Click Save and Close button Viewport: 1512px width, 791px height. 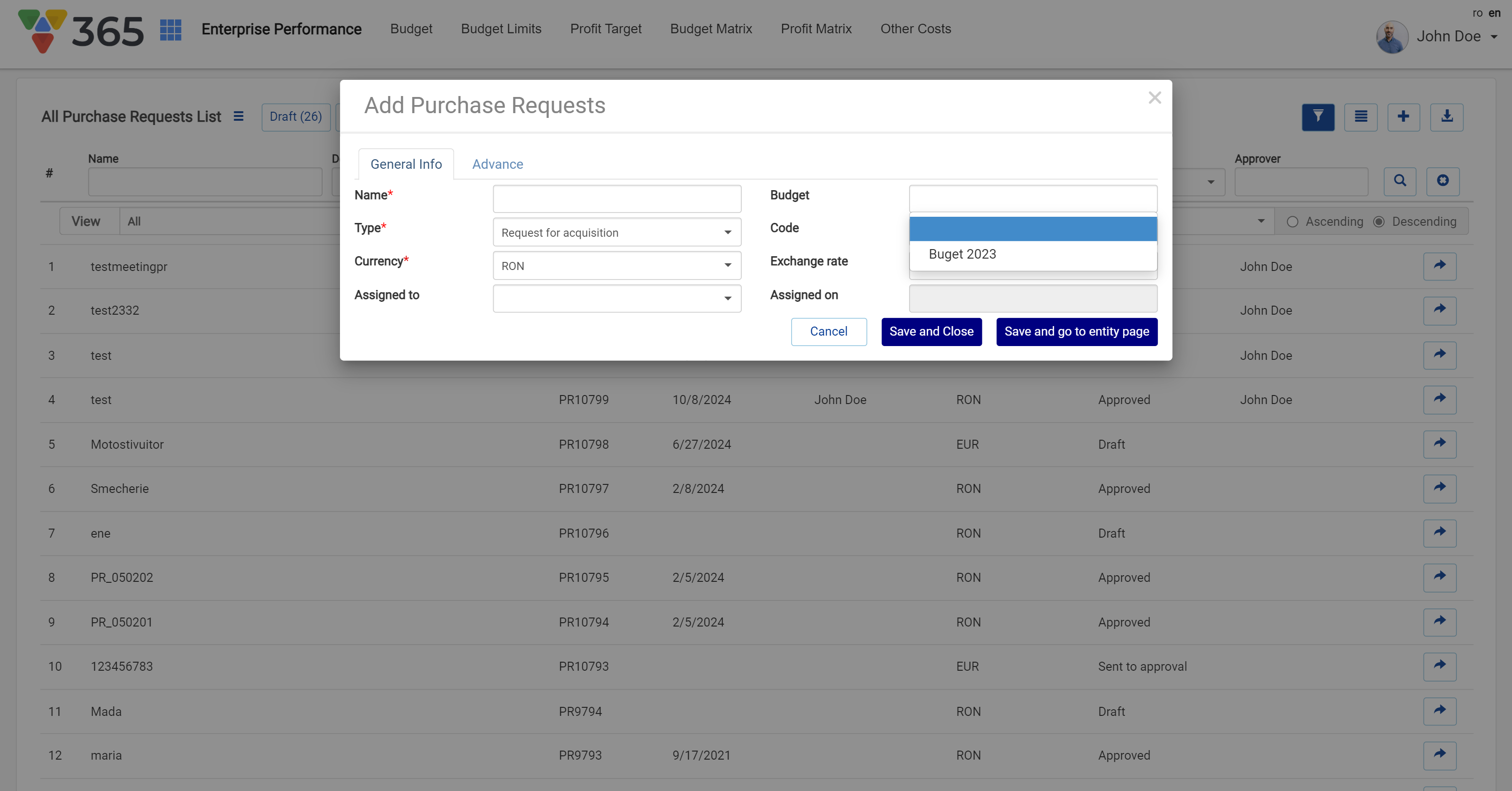tap(931, 331)
